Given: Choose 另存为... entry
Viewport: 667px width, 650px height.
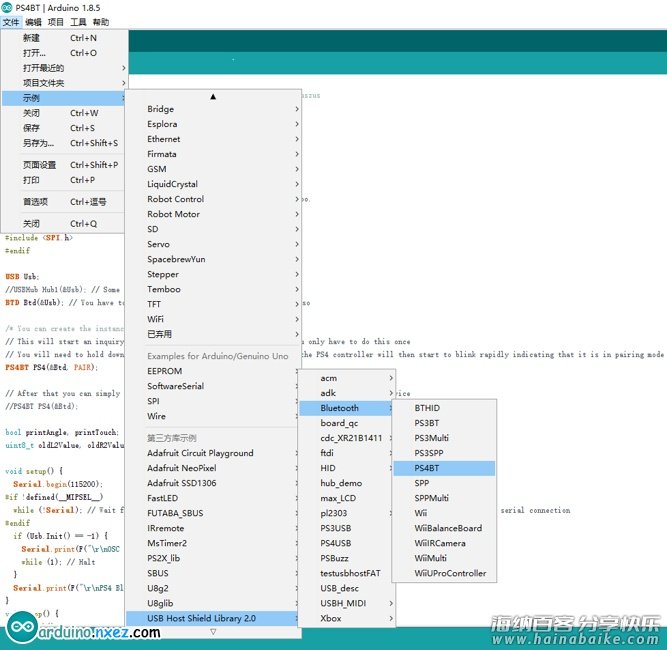Looking at the screenshot, I should [x=64, y=143].
